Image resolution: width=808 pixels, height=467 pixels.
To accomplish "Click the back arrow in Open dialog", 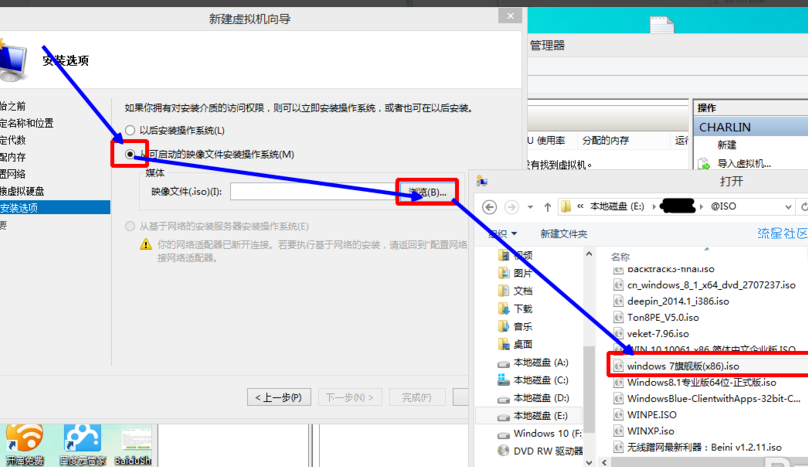I will [490, 207].
